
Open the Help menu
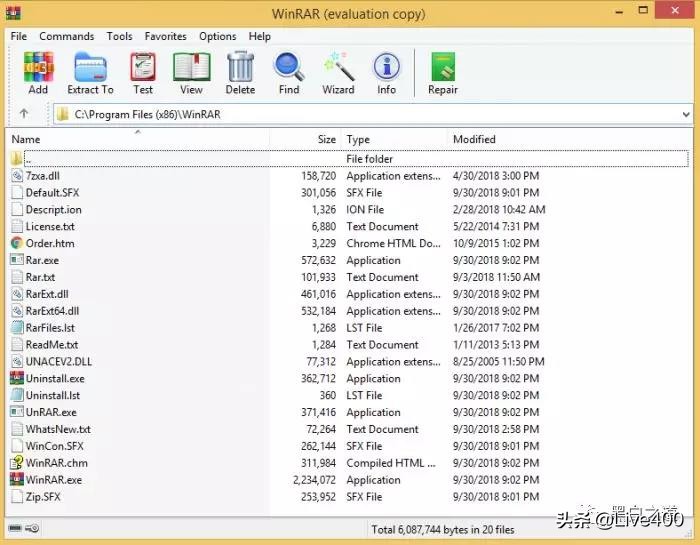point(259,36)
